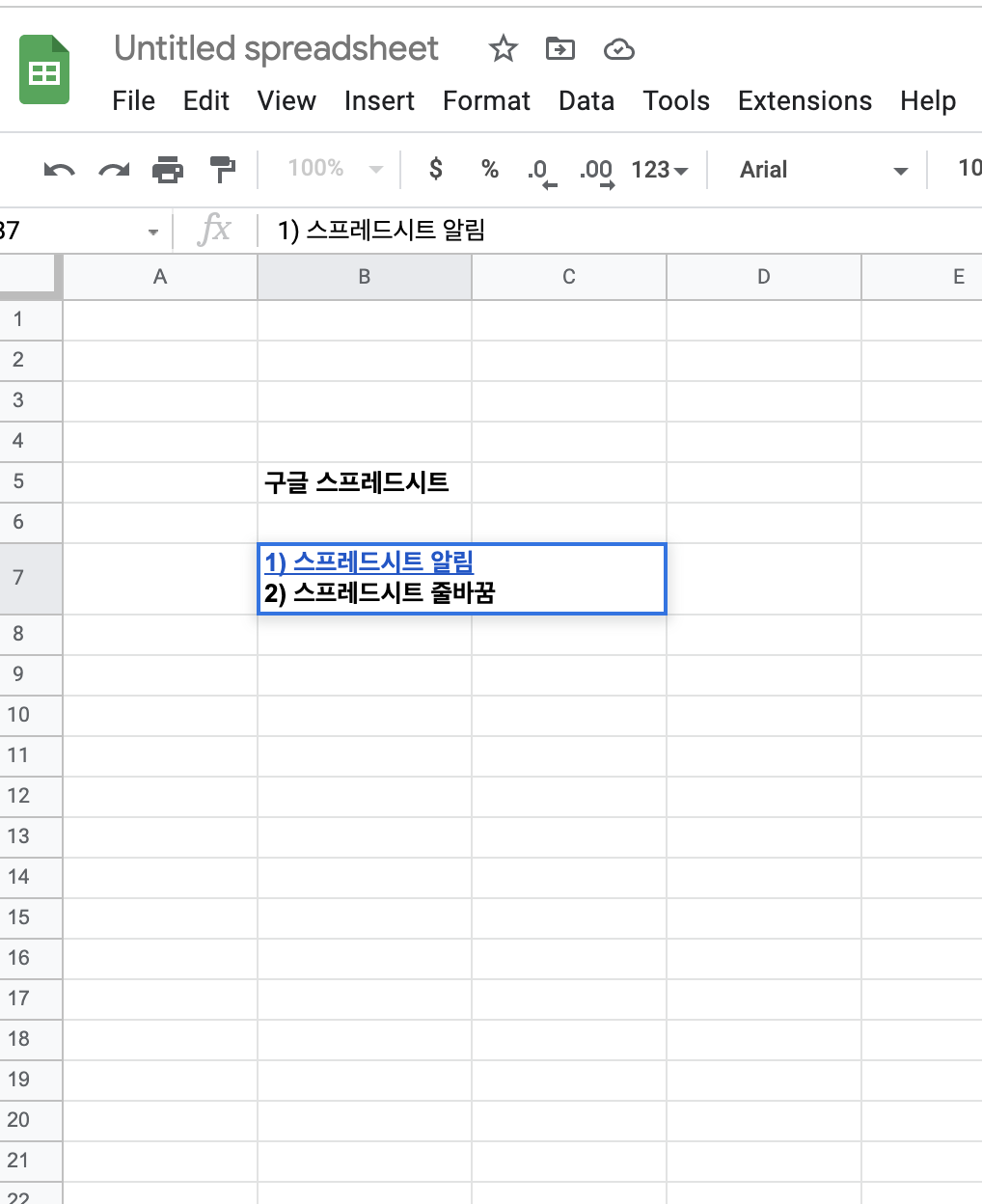Redo the last action
This screenshot has height=1204, width=982.
pos(114,170)
